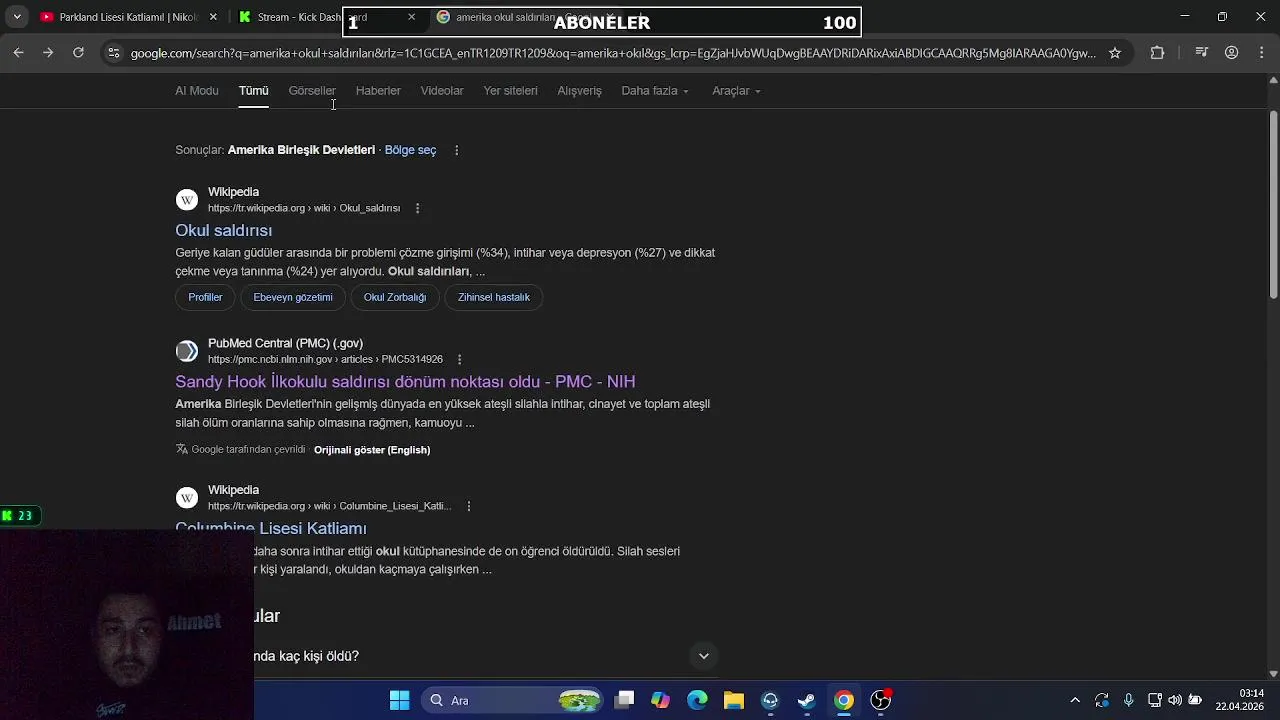
Task: Open the Chrome profile avatar icon
Action: [1232, 53]
